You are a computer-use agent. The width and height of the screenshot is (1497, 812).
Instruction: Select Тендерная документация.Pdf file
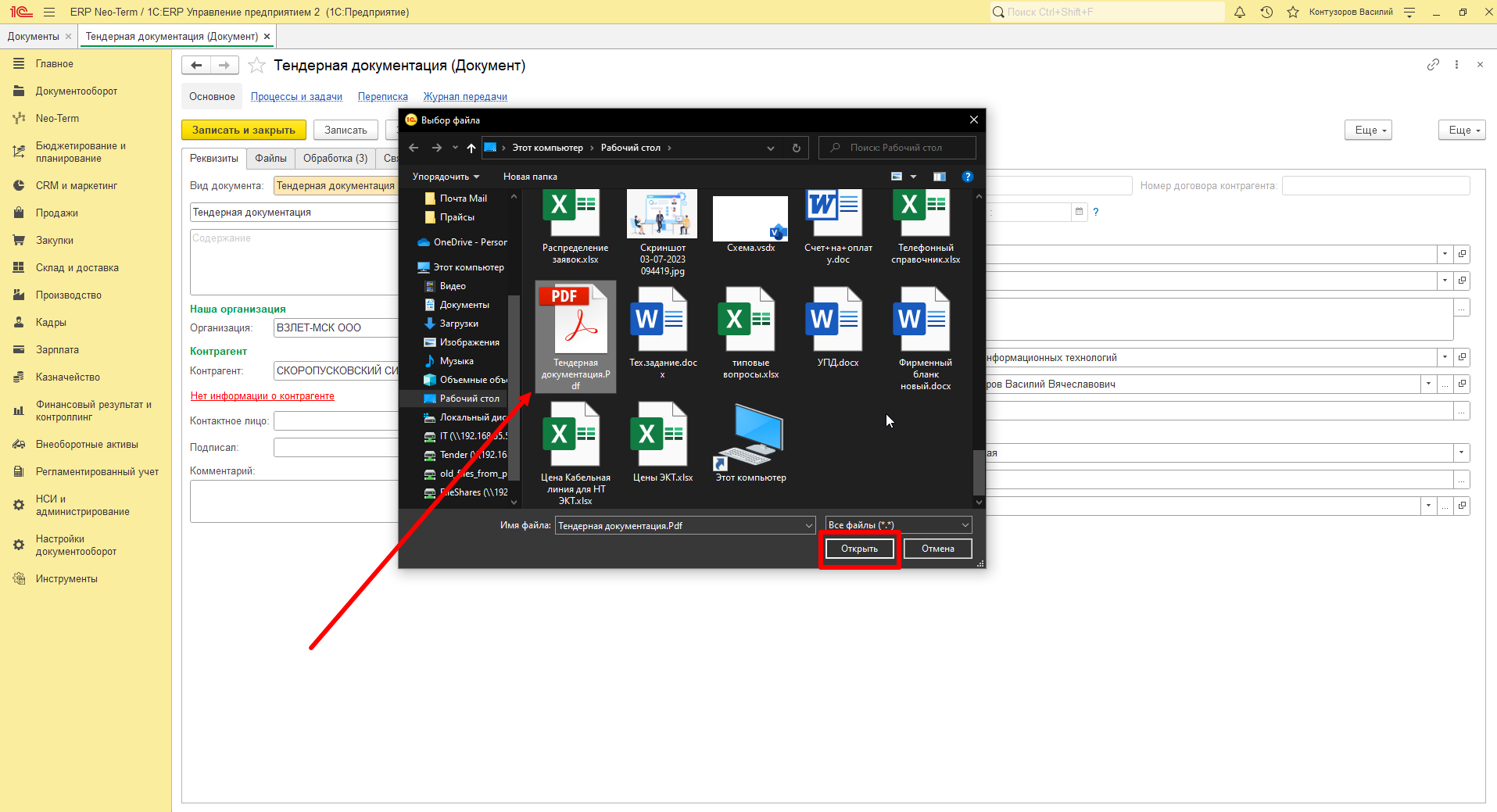click(x=575, y=337)
